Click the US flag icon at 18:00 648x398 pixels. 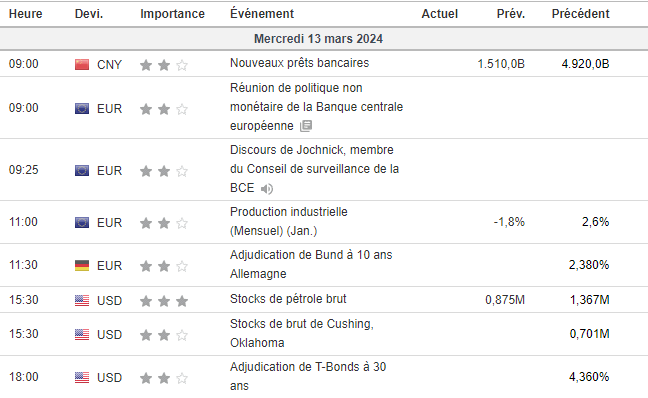point(82,377)
